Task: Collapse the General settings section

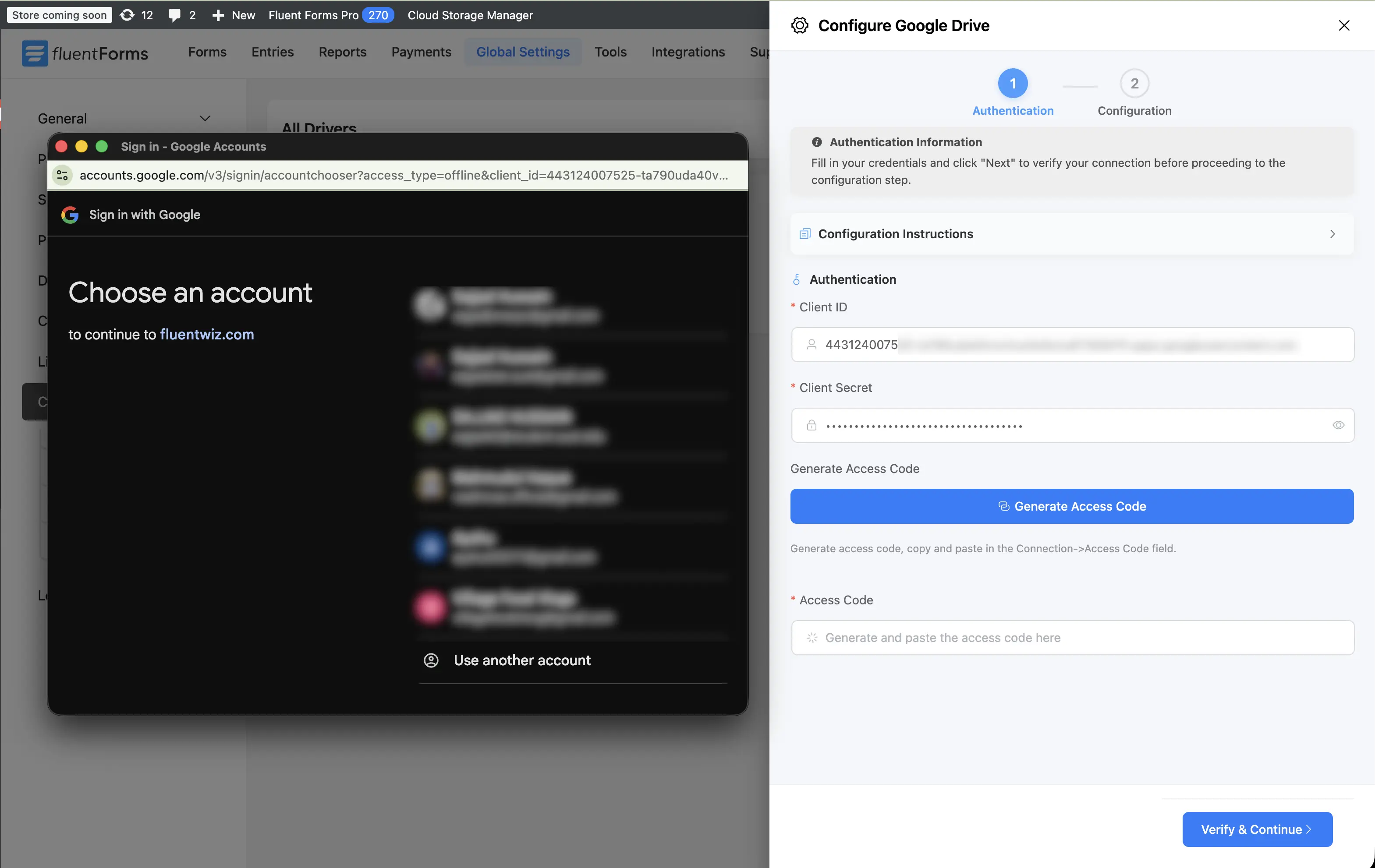Action: pos(205,118)
